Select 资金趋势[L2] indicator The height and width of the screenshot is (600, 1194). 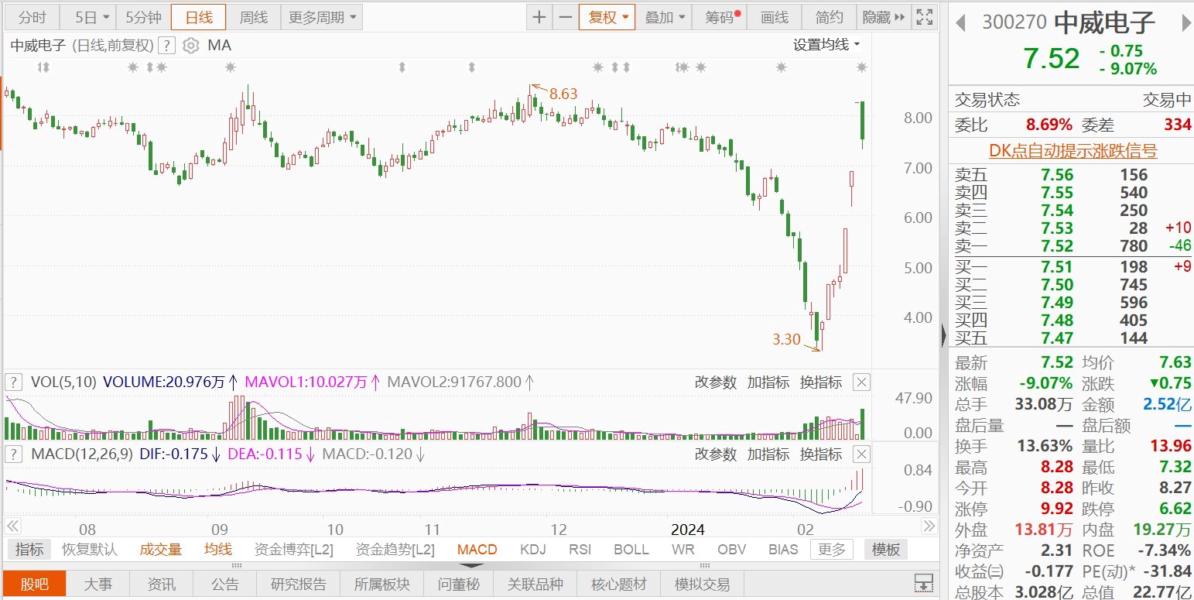click(x=395, y=550)
